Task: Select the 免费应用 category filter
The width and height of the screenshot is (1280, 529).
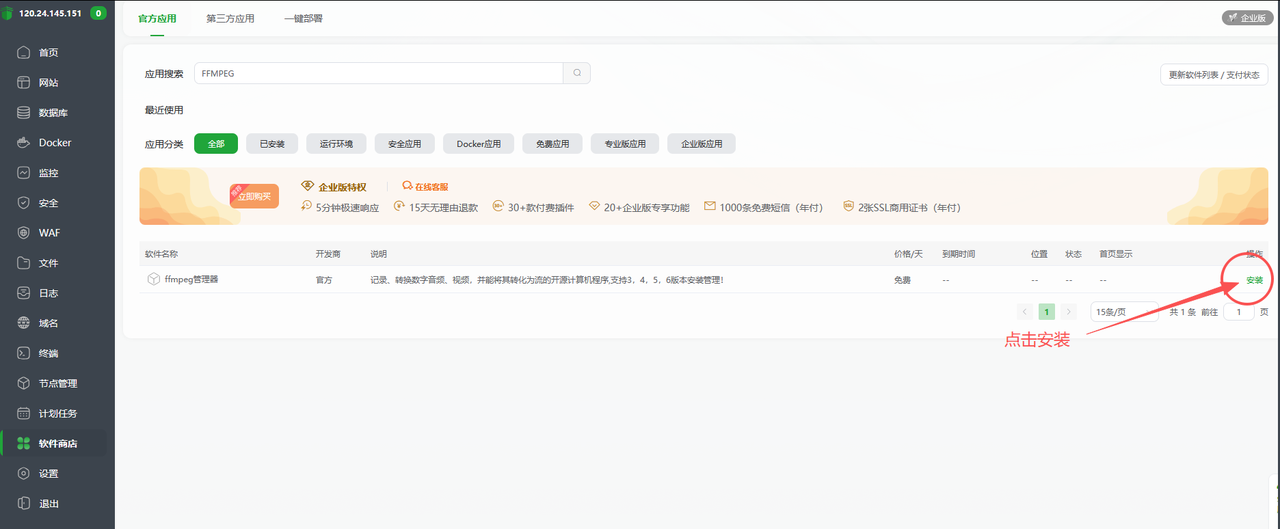Action: 552,144
